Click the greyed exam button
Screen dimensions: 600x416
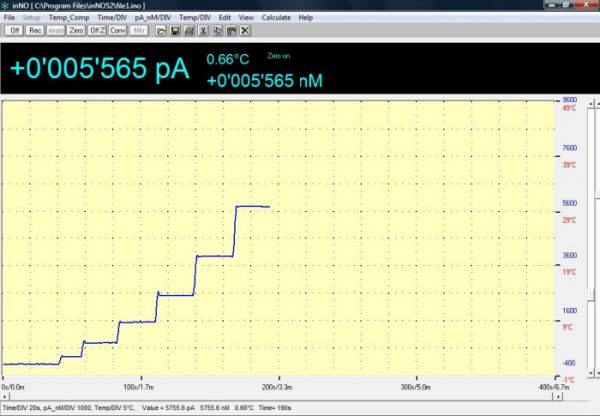pos(55,31)
